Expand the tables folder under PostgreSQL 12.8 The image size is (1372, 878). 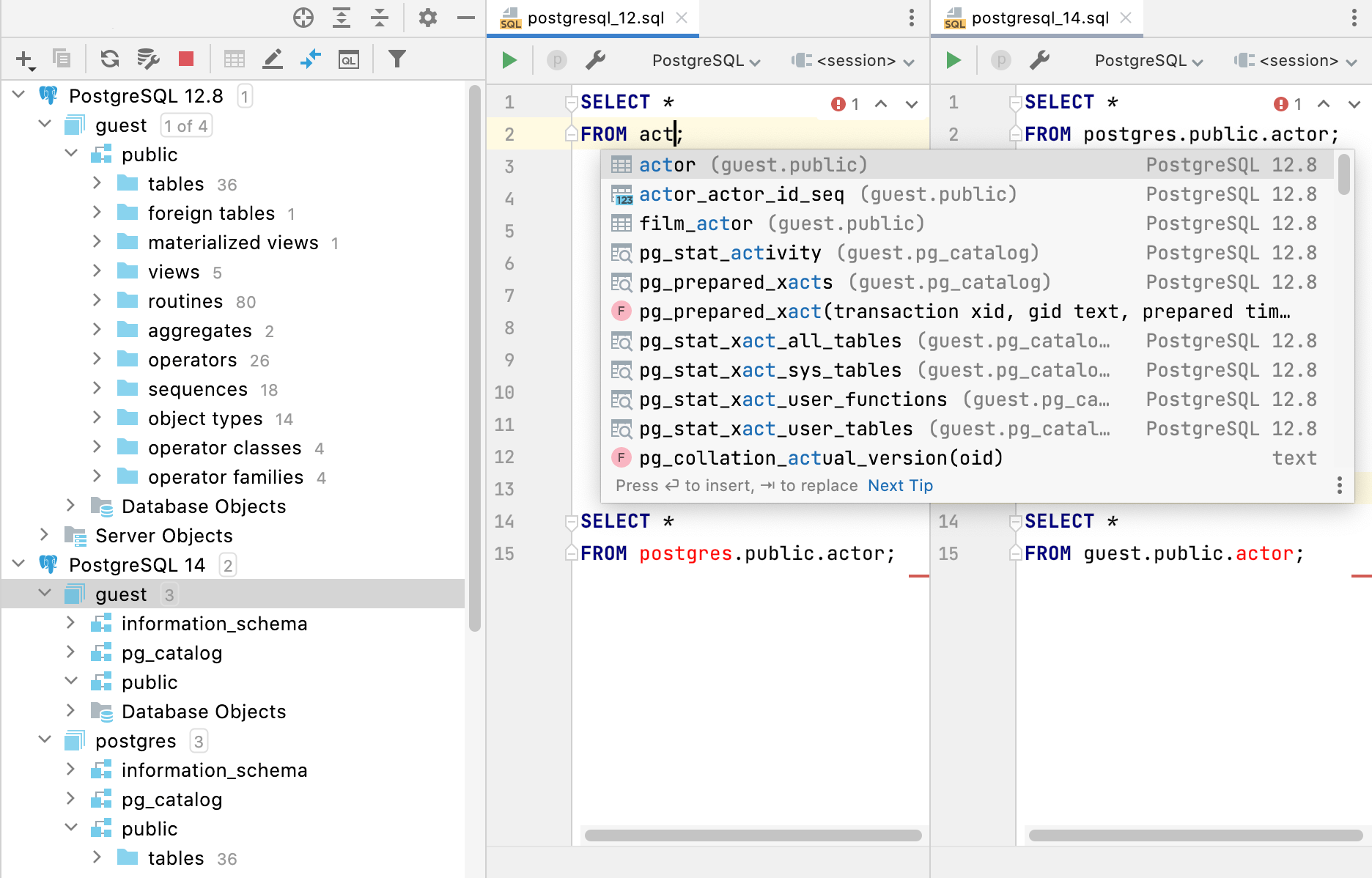pyautogui.click(x=97, y=183)
